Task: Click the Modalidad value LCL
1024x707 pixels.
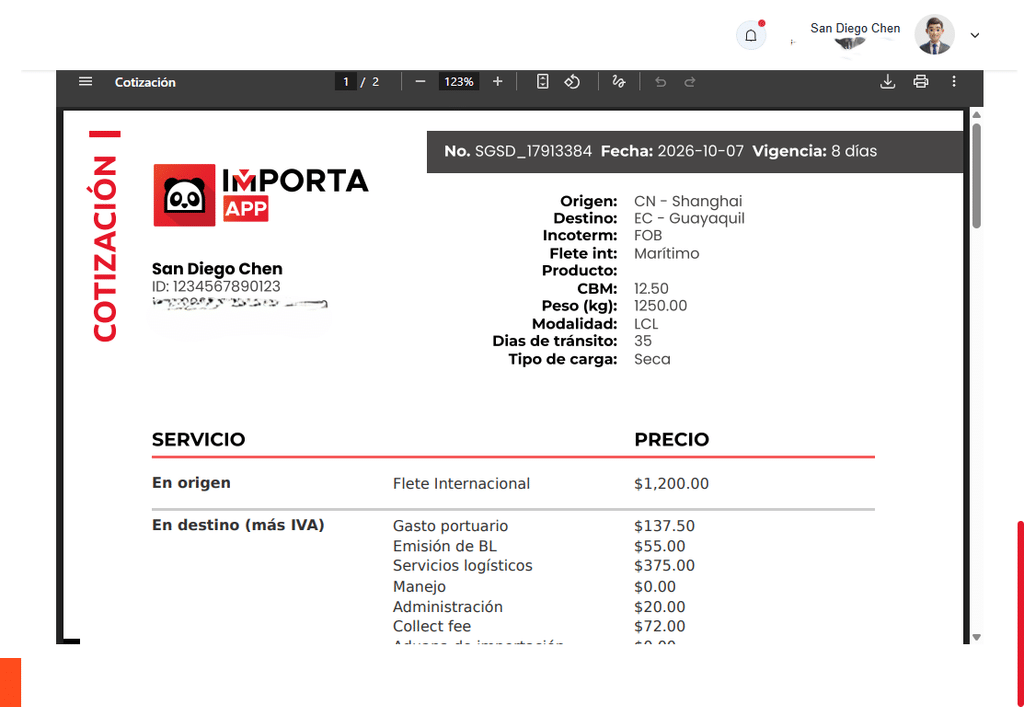Action: (646, 324)
